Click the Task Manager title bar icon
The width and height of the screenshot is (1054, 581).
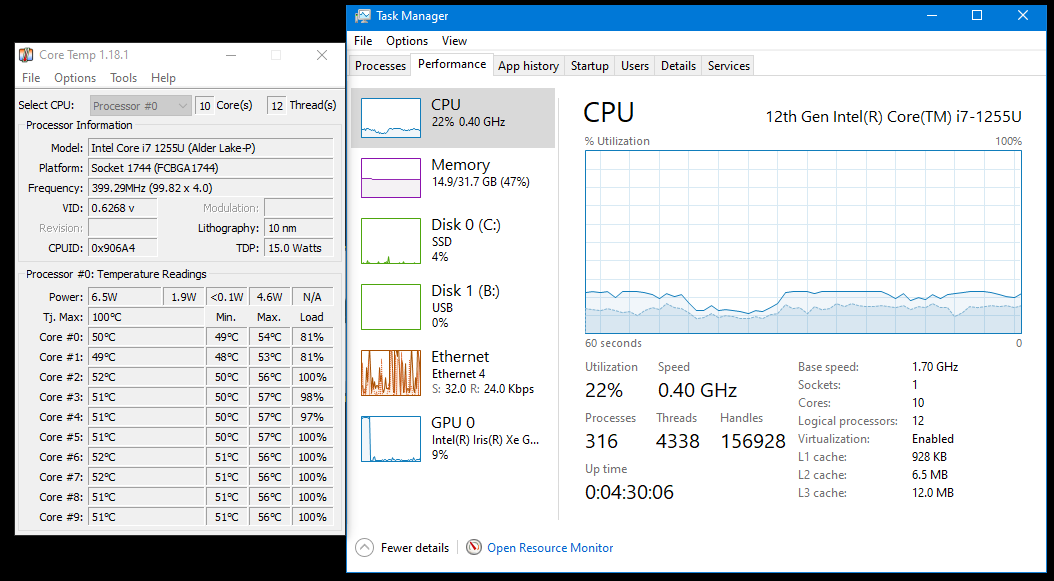(x=362, y=15)
